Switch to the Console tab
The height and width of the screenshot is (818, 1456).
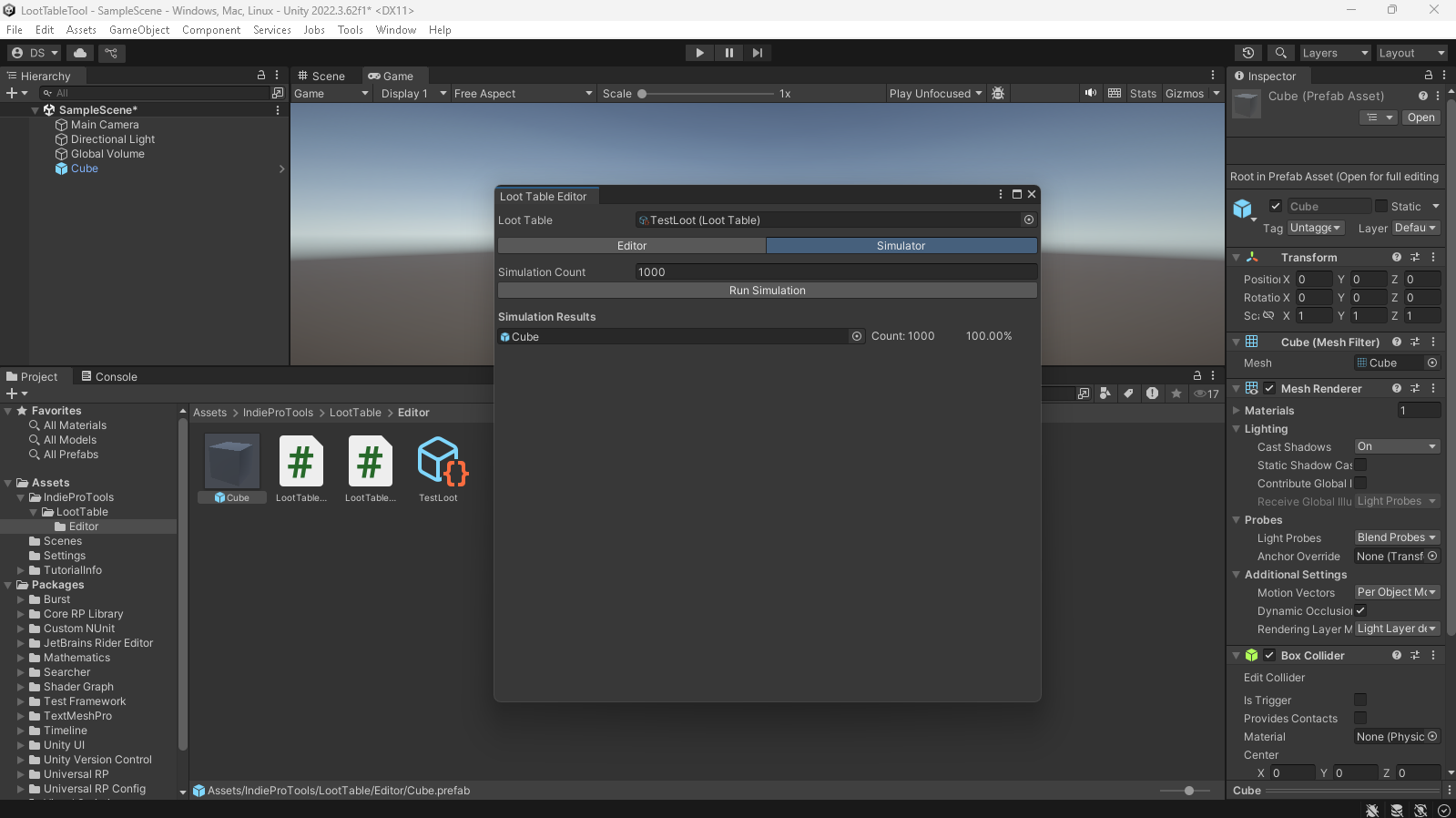coord(109,376)
